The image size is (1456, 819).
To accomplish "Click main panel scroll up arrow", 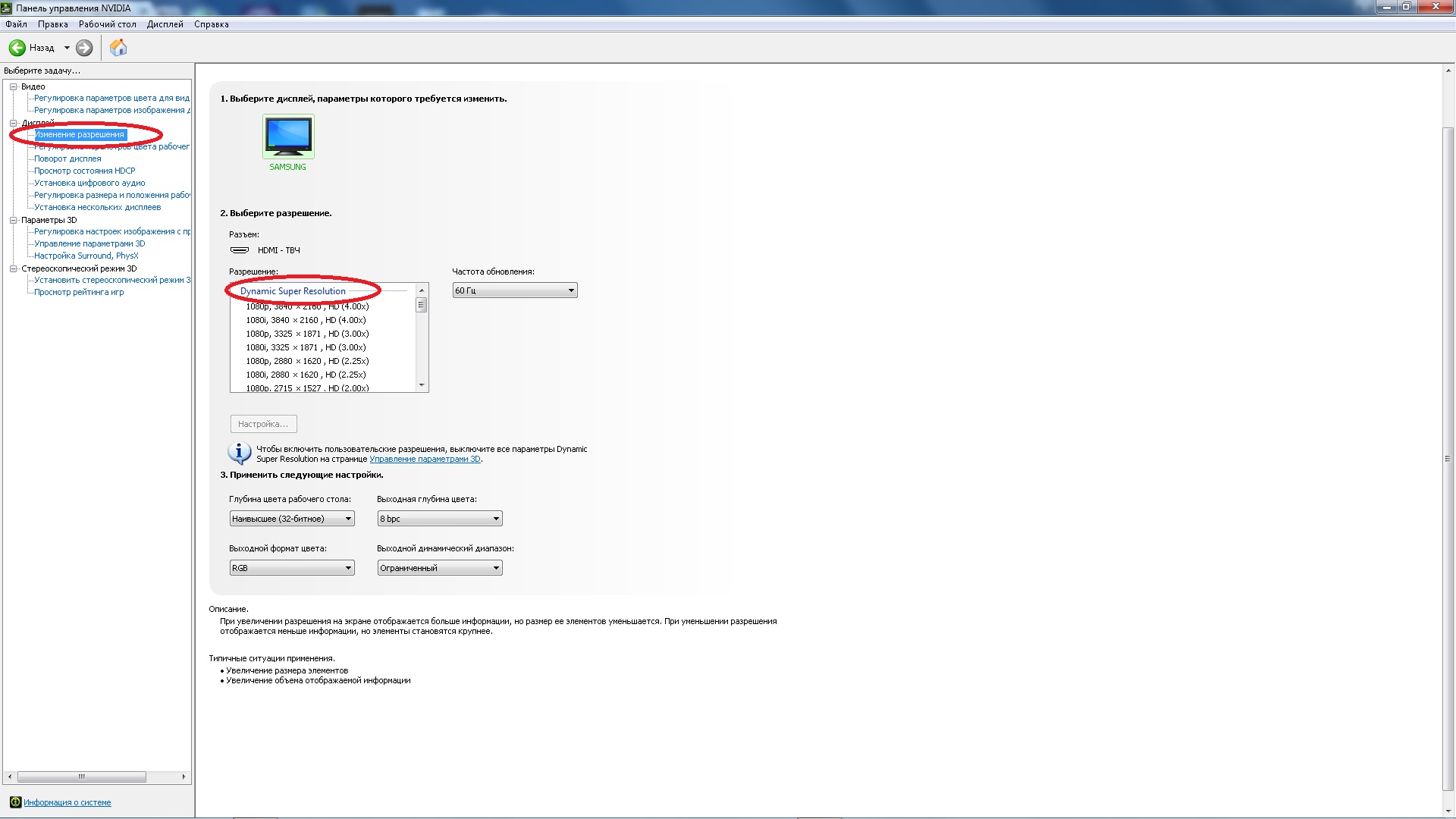I will pos(1448,71).
